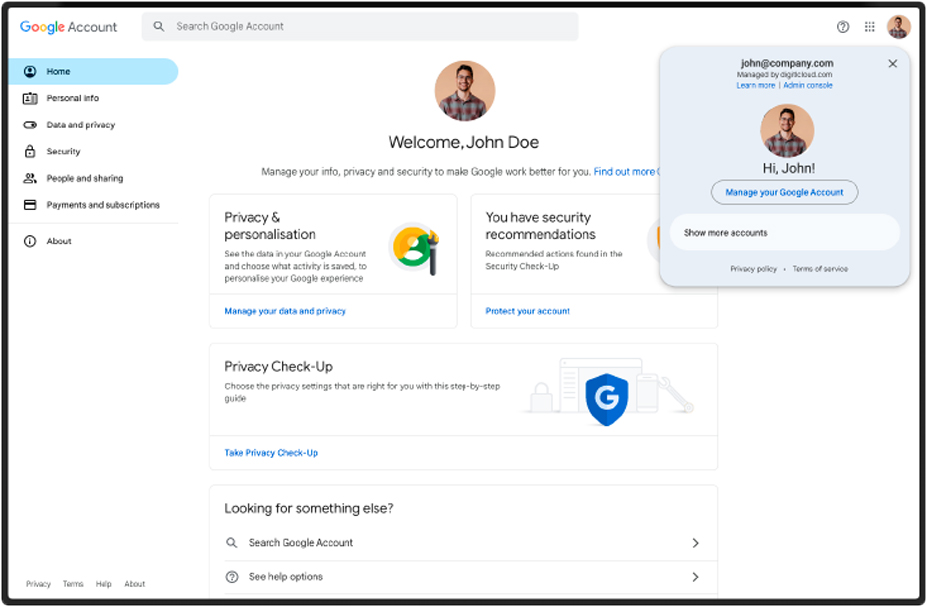Expand the Search Google Account row chevron
The image size is (927, 607).
695,543
